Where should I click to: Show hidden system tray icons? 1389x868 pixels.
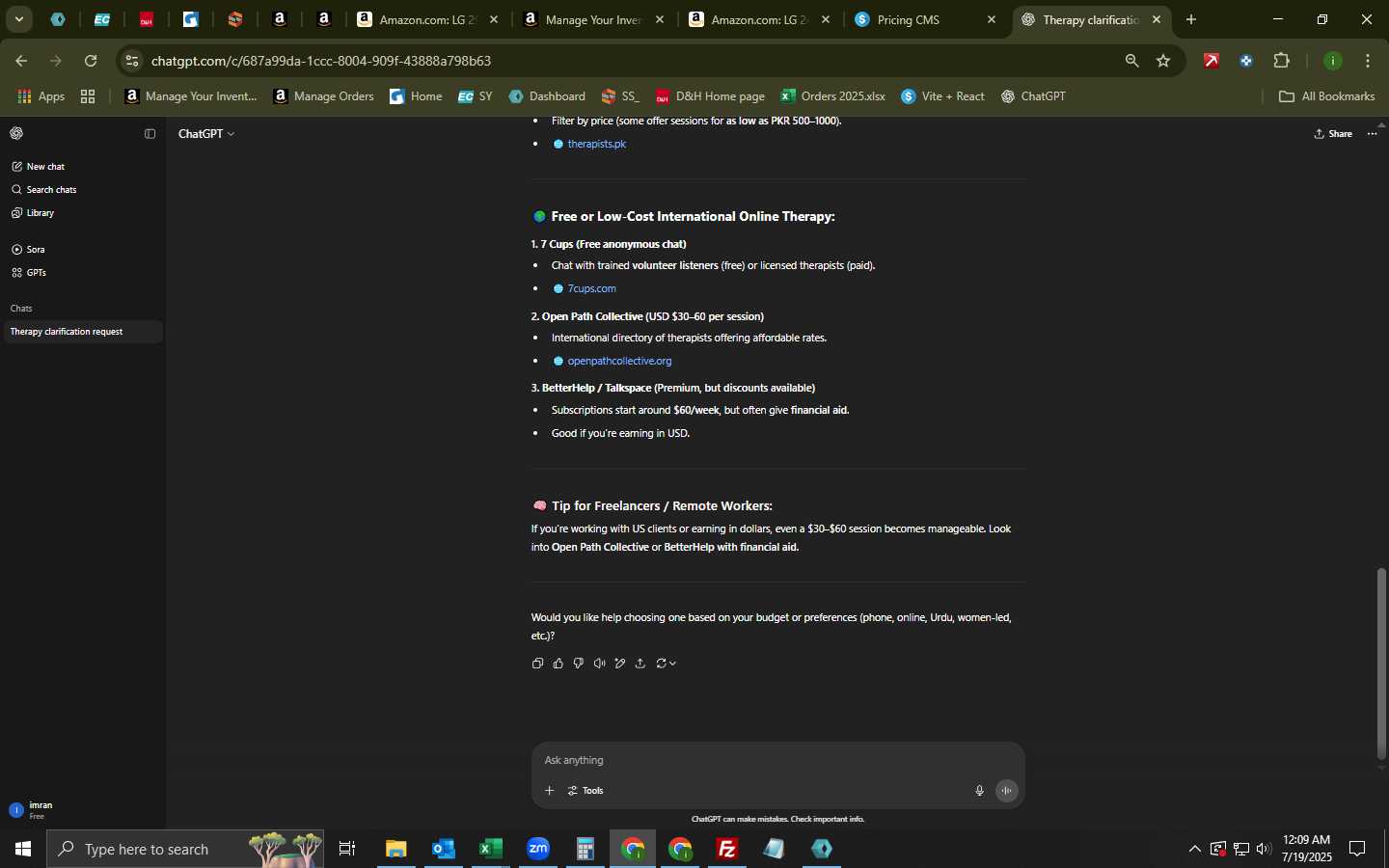1194,849
